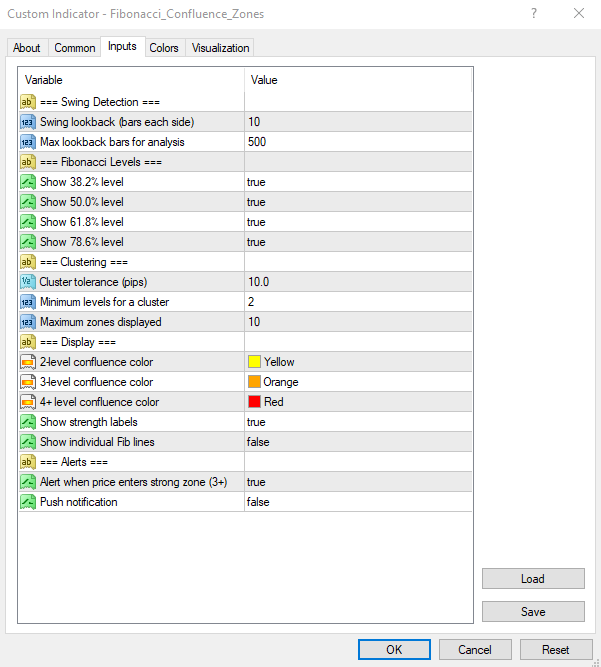Viewport: 601px width, 667px height.
Task: Edit the Swing lookback value 10
Action: [358, 122]
